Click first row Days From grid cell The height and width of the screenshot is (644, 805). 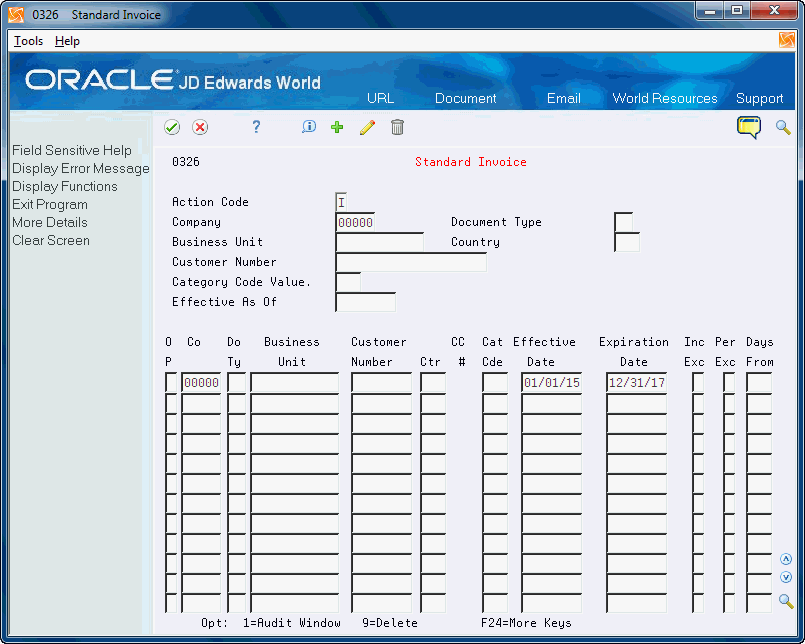tap(759, 383)
